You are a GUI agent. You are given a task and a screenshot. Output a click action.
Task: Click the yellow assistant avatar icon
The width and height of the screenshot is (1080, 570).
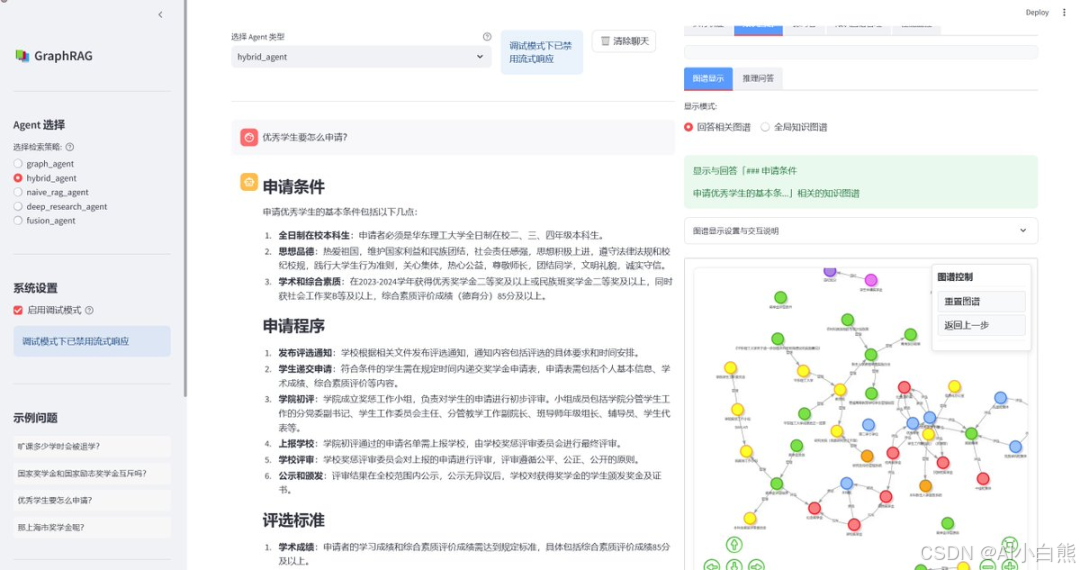(249, 182)
